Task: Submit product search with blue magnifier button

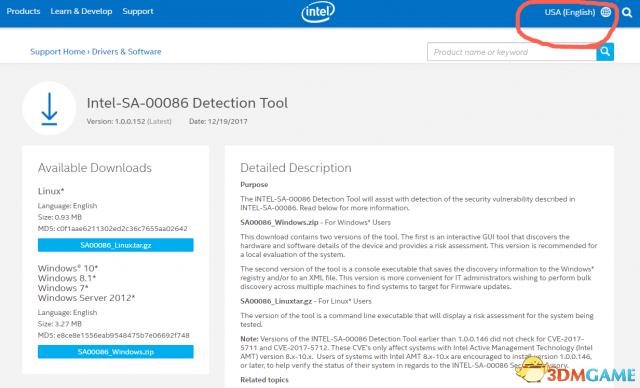Action: (605, 51)
